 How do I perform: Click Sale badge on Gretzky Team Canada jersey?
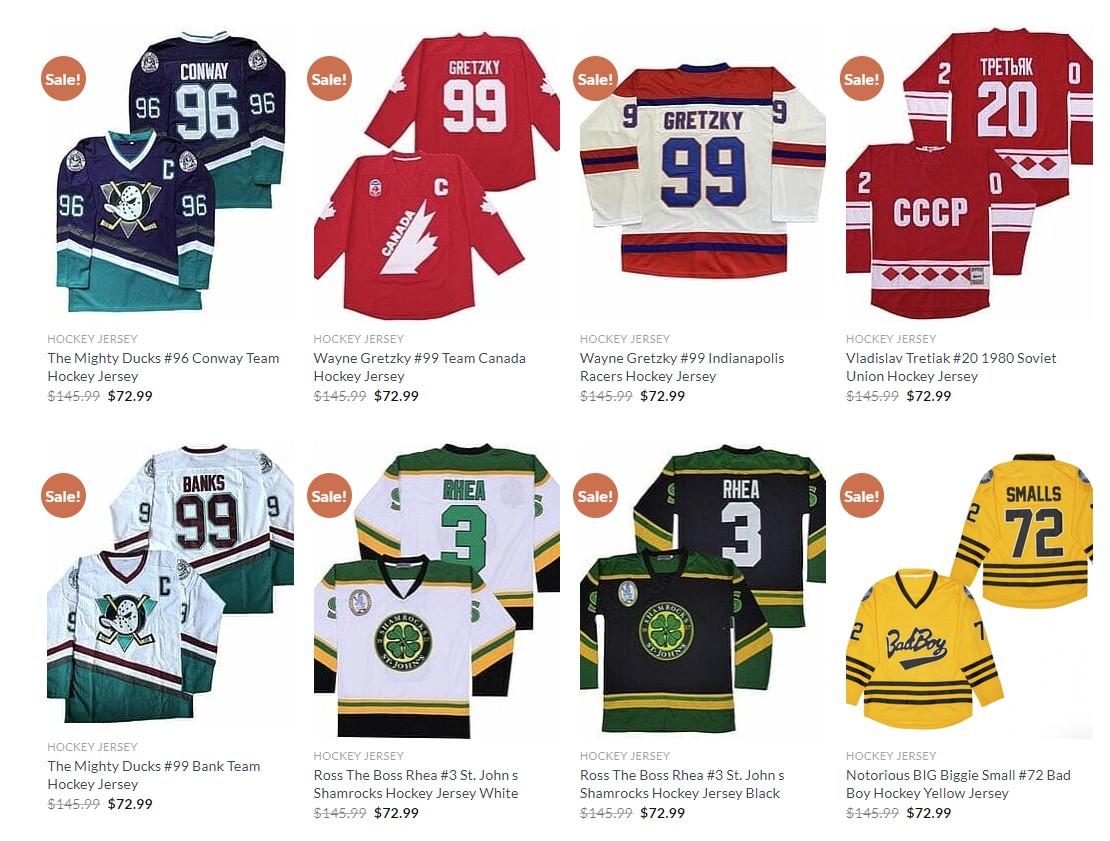(329, 79)
